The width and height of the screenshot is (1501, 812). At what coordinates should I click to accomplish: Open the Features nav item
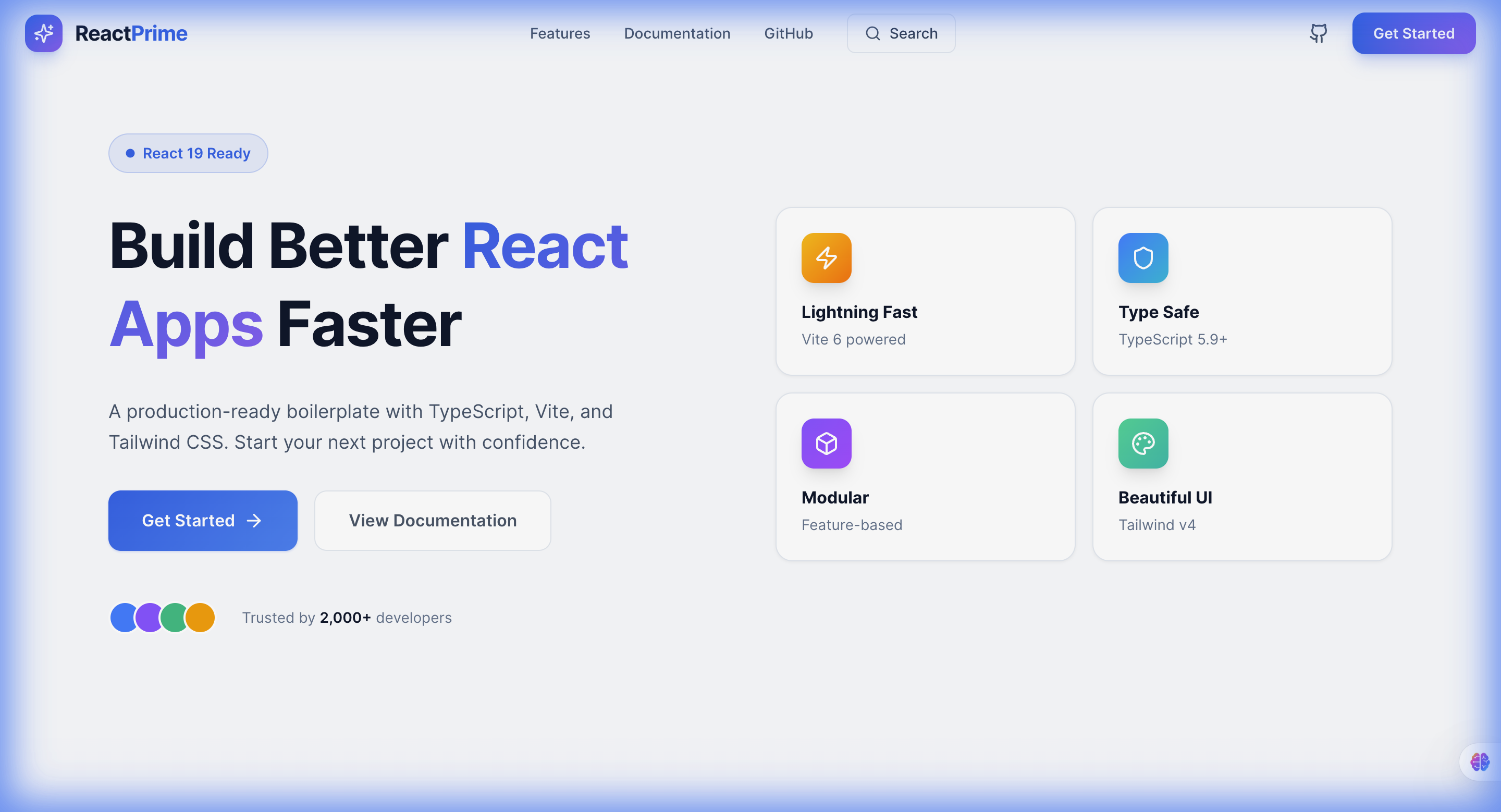point(559,34)
